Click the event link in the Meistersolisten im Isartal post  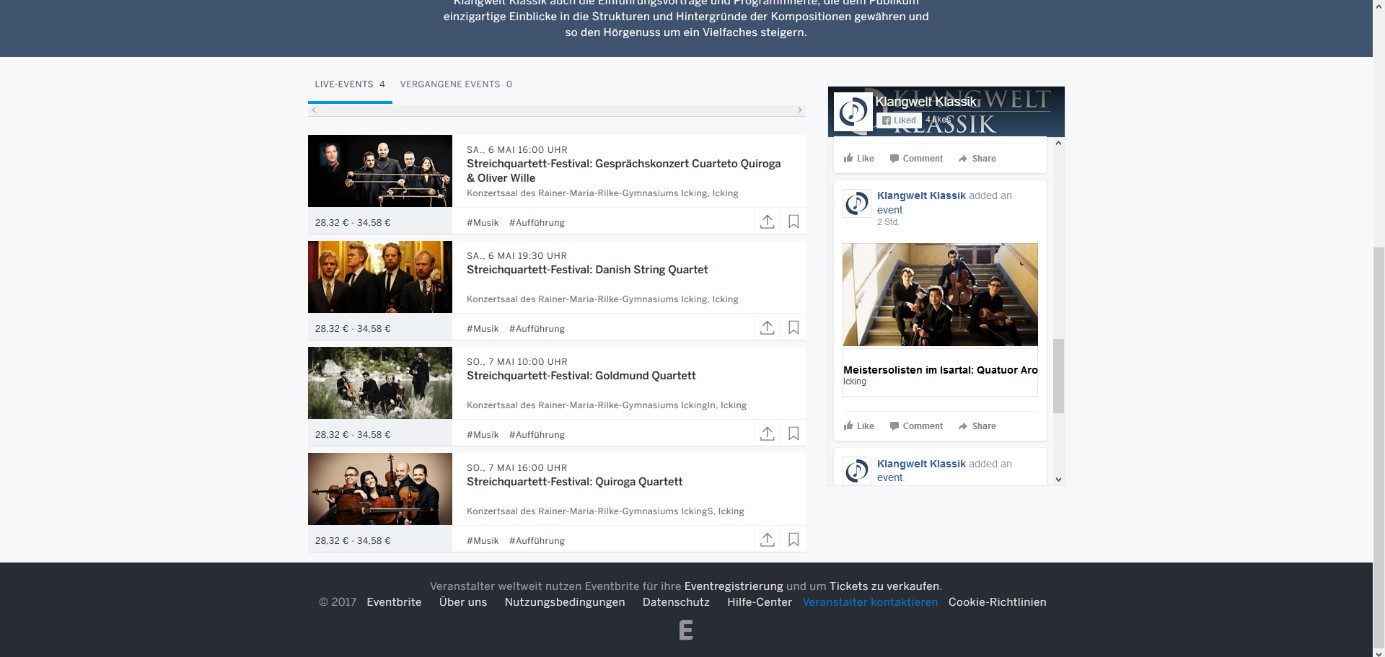890,211
